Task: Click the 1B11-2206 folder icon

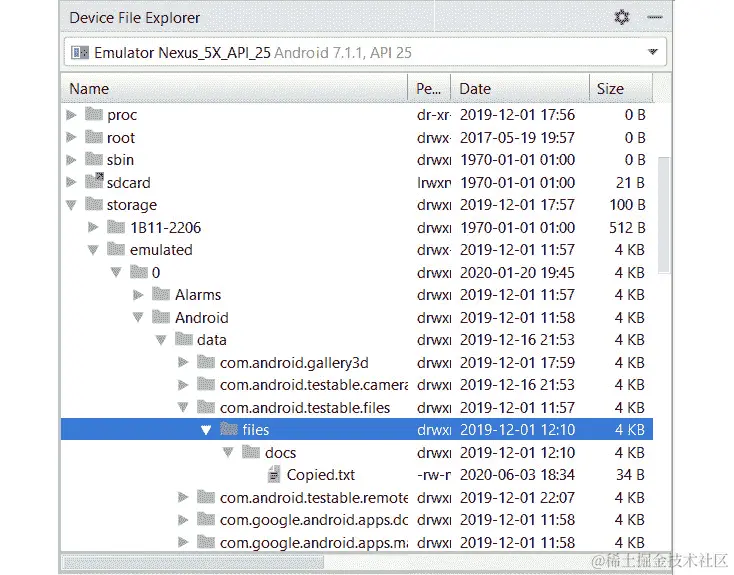Action: click(116, 226)
